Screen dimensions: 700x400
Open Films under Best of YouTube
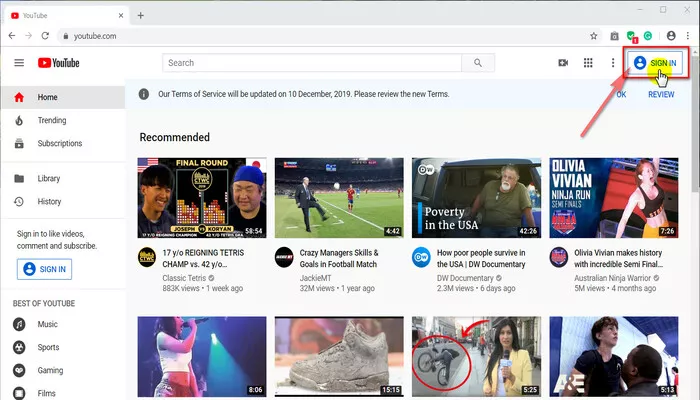(x=63, y=393)
